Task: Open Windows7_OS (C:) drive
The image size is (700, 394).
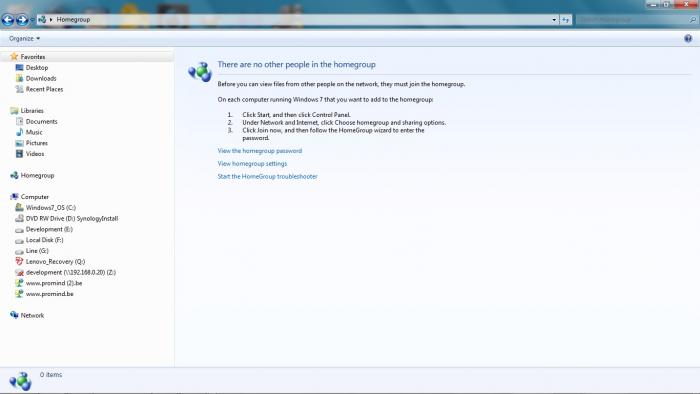Action: click(x=50, y=207)
